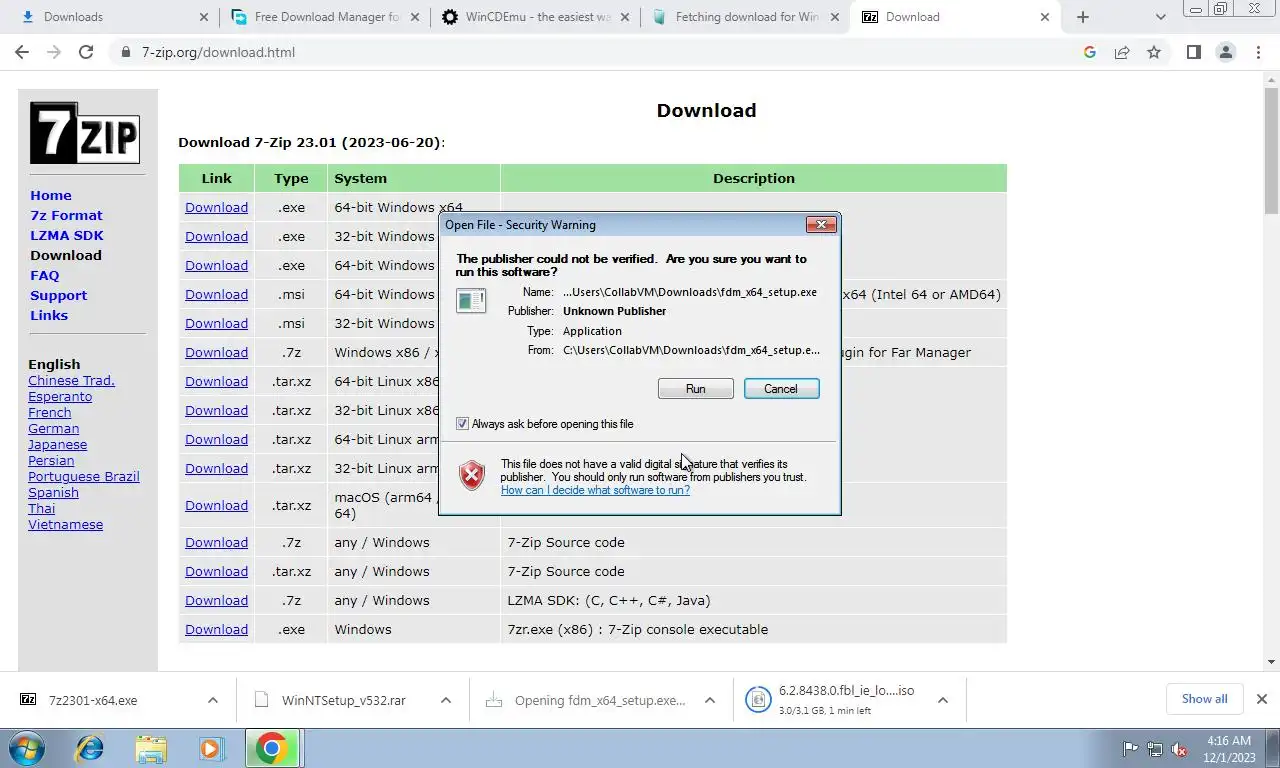Switch language to Portuguese Brazil
The image size is (1280, 768).
pyautogui.click(x=84, y=477)
